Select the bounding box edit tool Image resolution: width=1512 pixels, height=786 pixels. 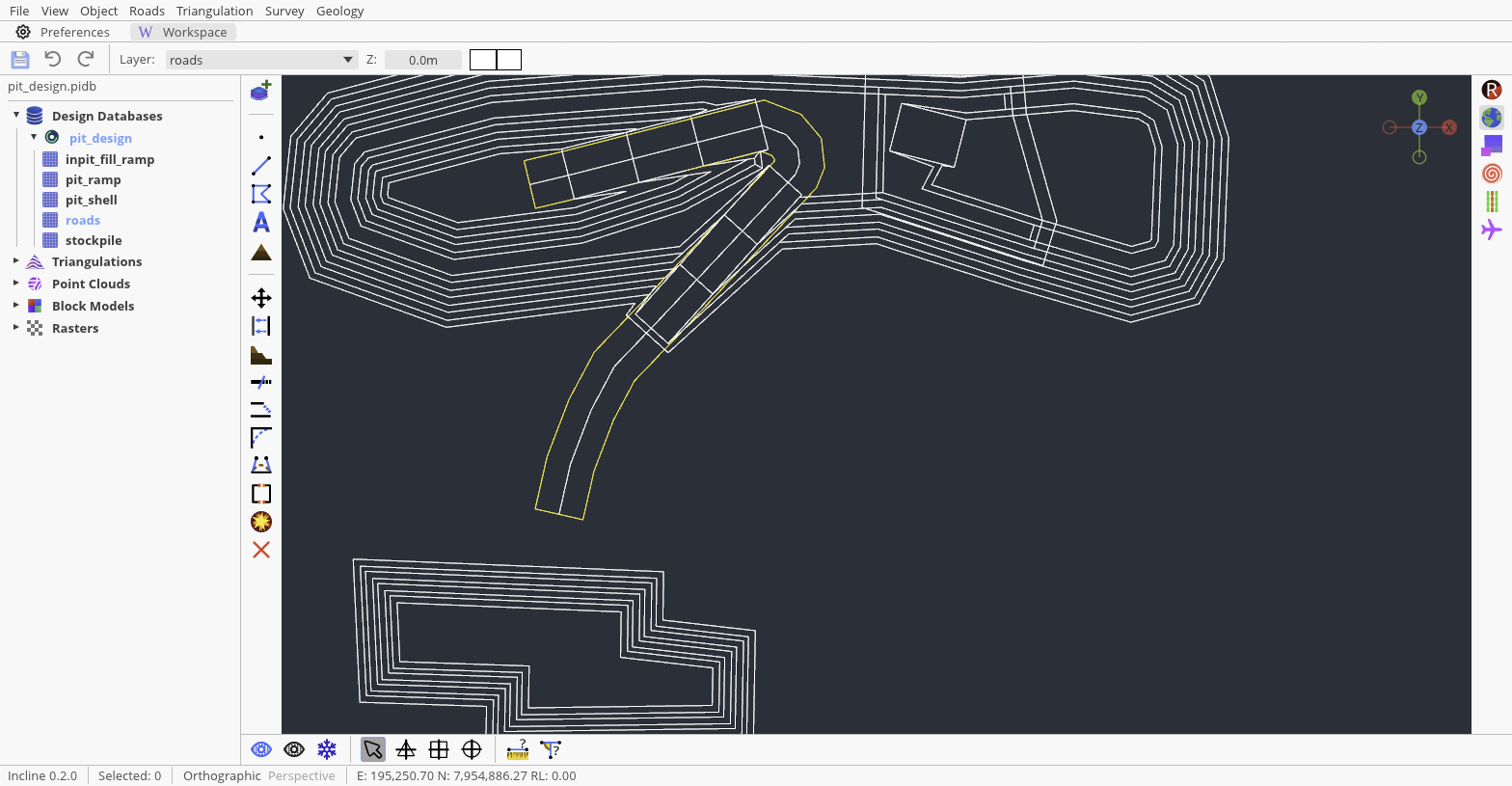click(x=261, y=494)
